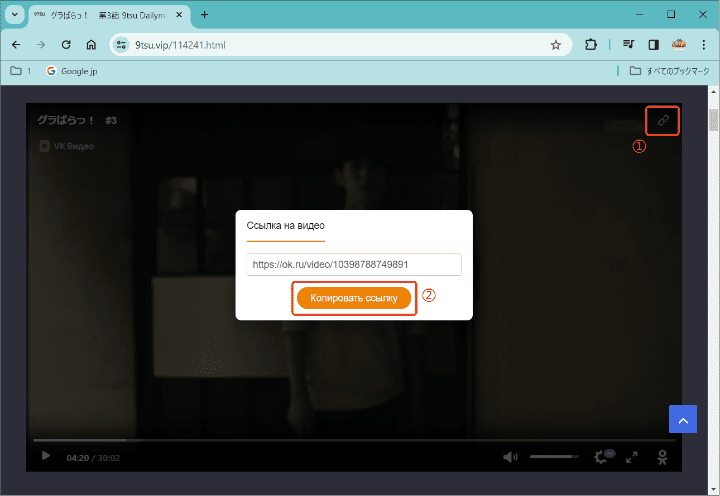
Task: Open the すべてのブックマーク folder
Action: pyautogui.click(x=669, y=71)
